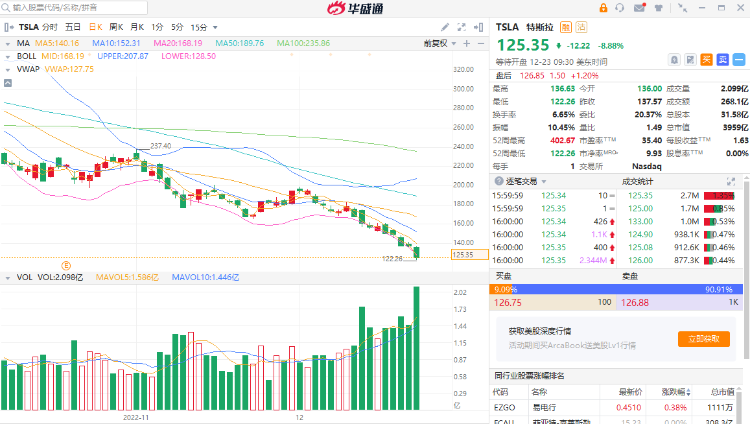Screen dimensions: 750x424
Task: Open the orange lock icon in title bar
Action: pyautogui.click(x=603, y=8)
